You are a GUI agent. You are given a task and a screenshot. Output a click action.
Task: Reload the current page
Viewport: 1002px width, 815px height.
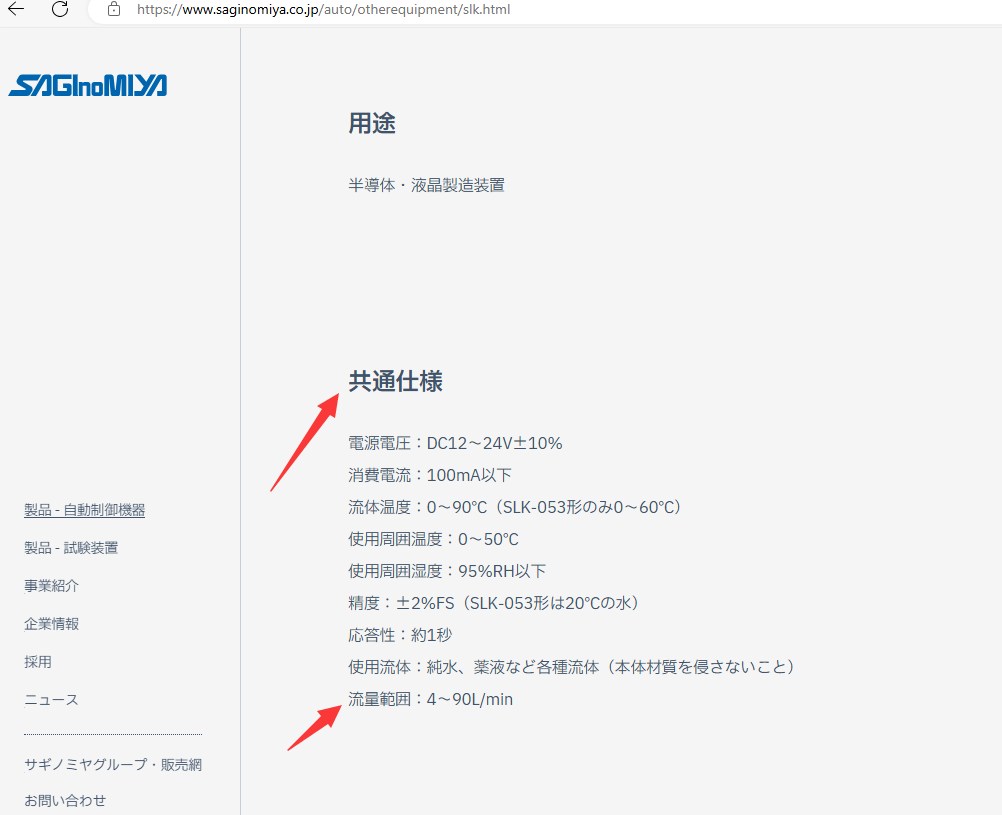60,11
